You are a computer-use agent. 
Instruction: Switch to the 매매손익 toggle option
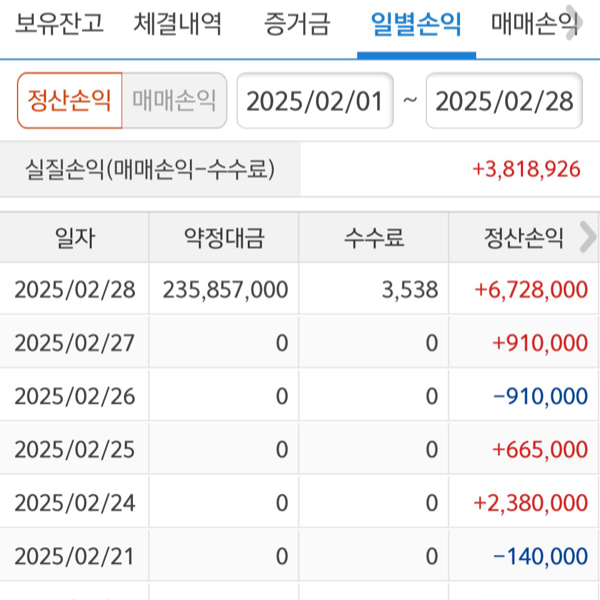click(x=174, y=100)
